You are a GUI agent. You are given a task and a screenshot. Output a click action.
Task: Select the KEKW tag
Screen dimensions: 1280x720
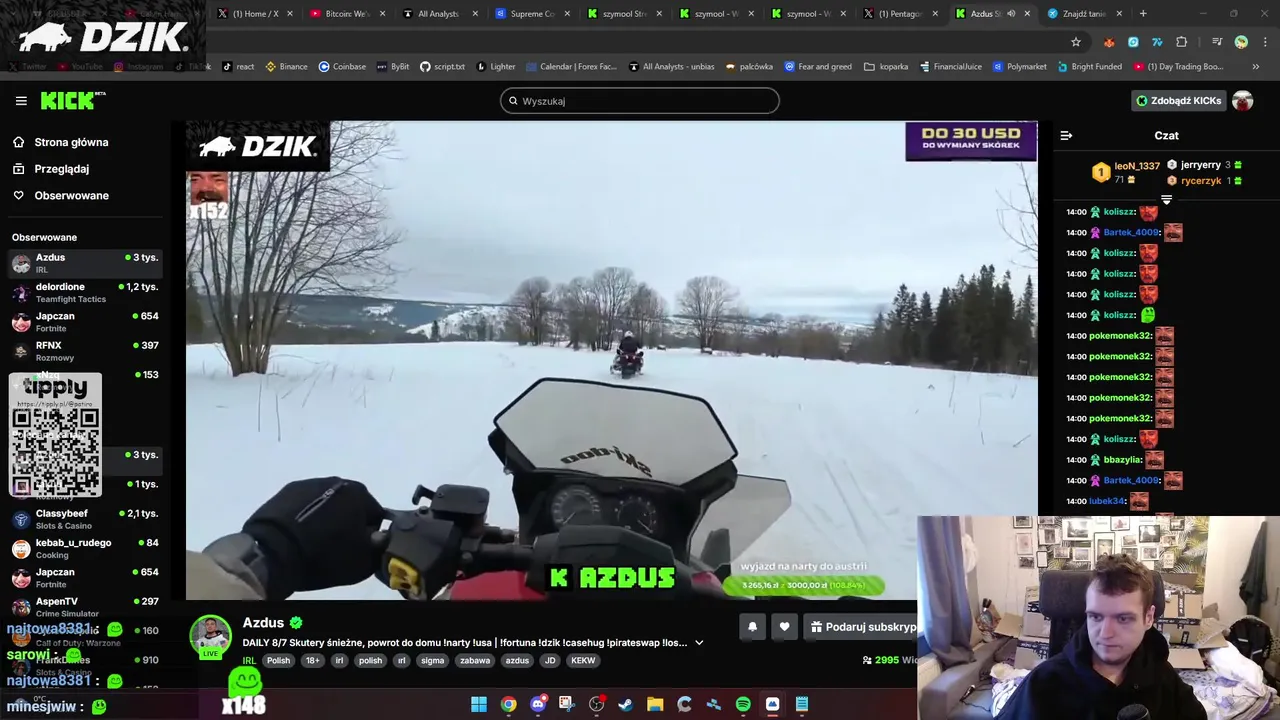[583, 661]
